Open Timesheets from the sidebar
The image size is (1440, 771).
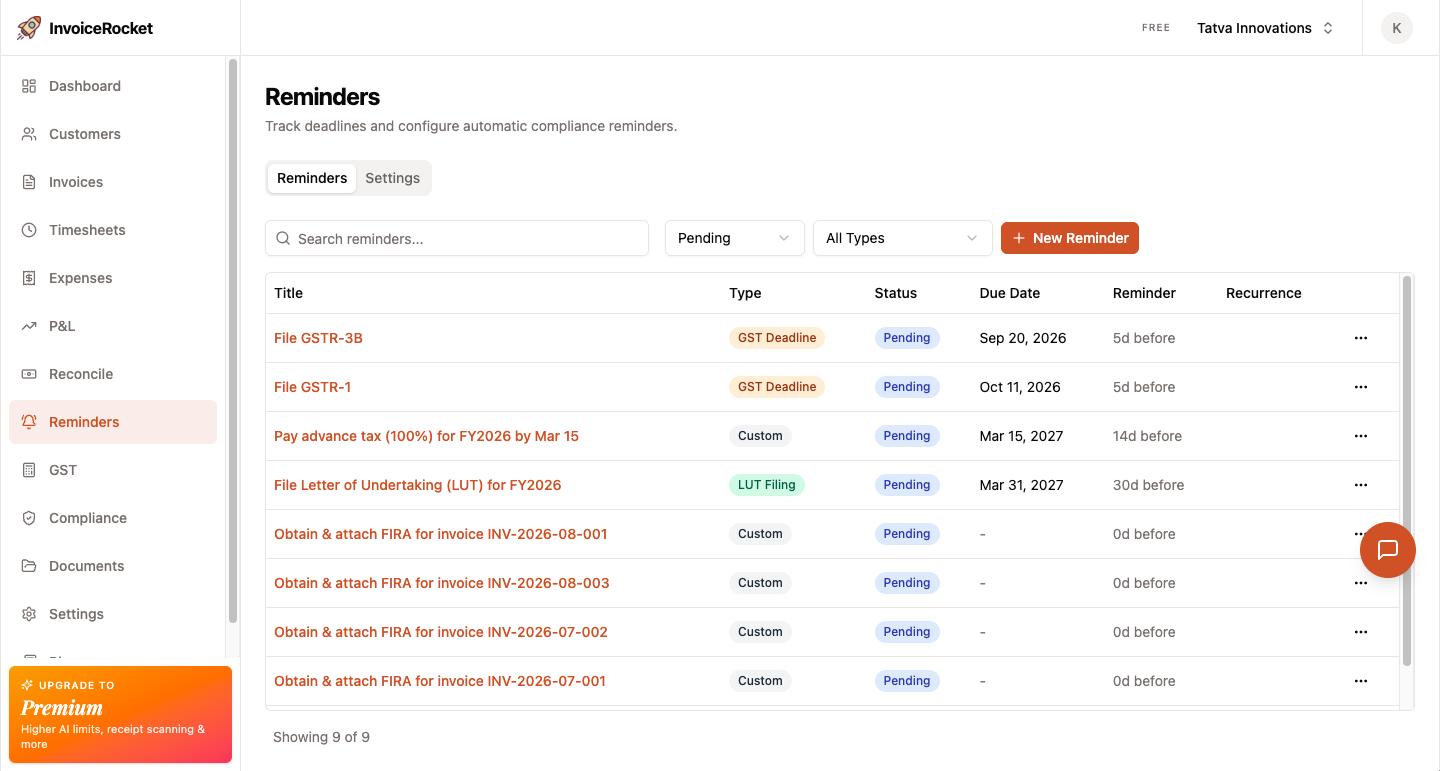pyautogui.click(x=113, y=230)
